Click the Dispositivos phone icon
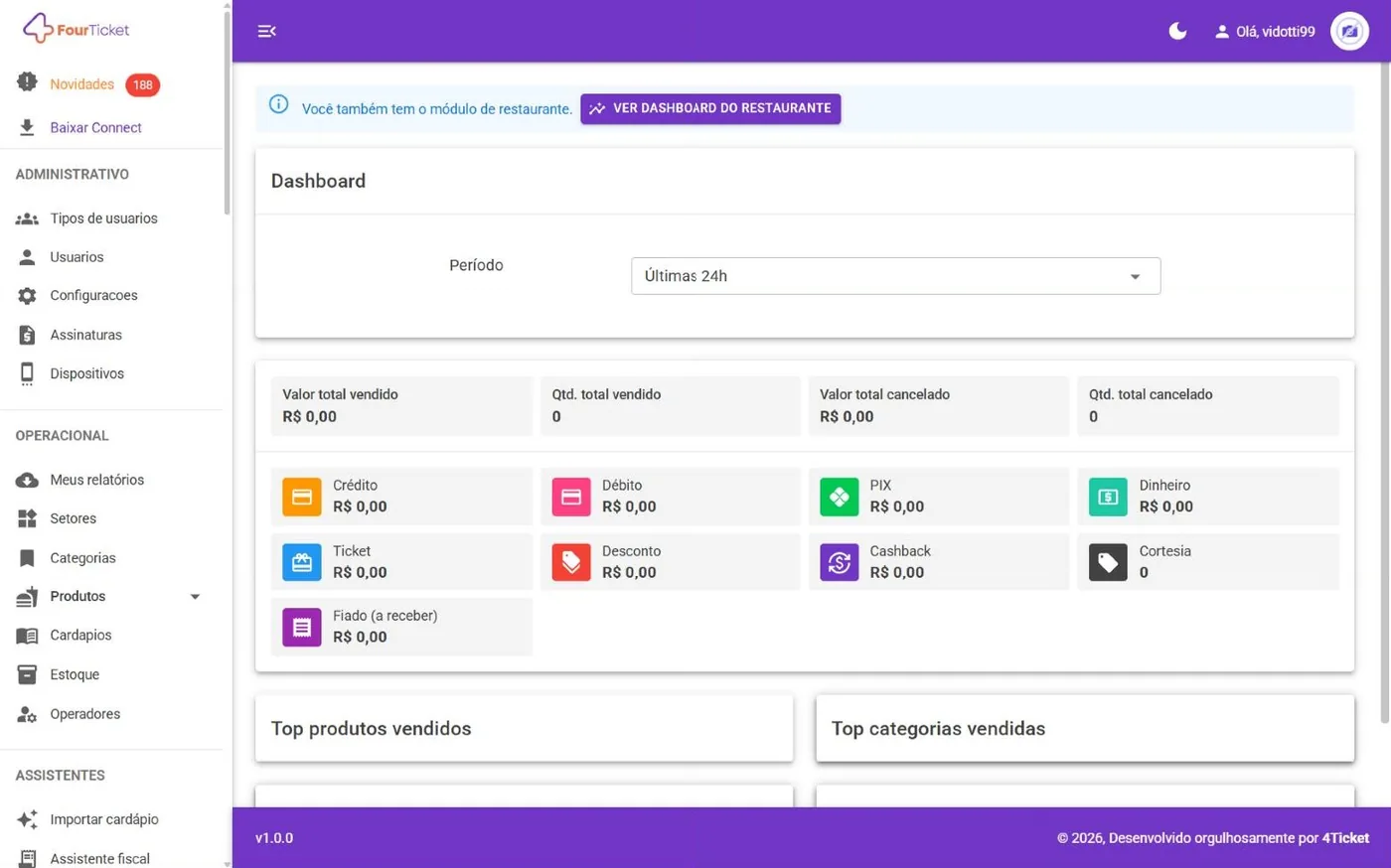Image resolution: width=1391 pixels, height=868 pixels. pos(27,373)
